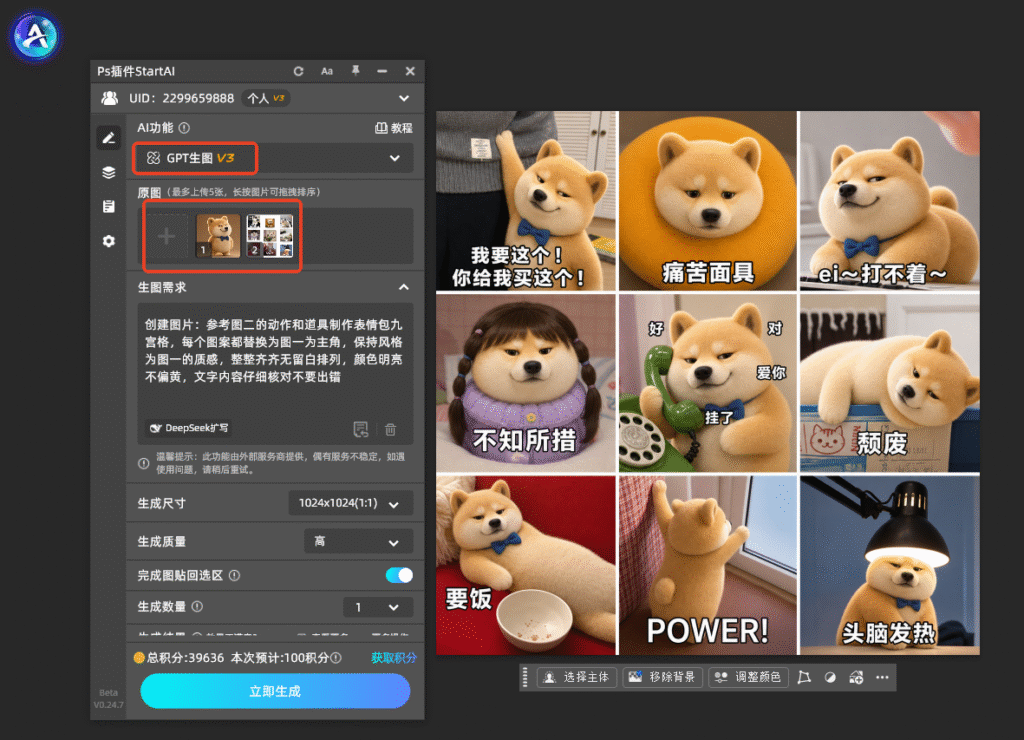
Task: Click the prompt template icon beside trash
Action: coord(361,429)
